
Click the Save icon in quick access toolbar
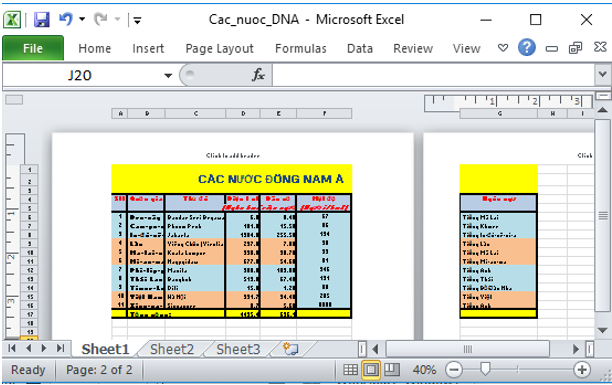tap(41, 19)
